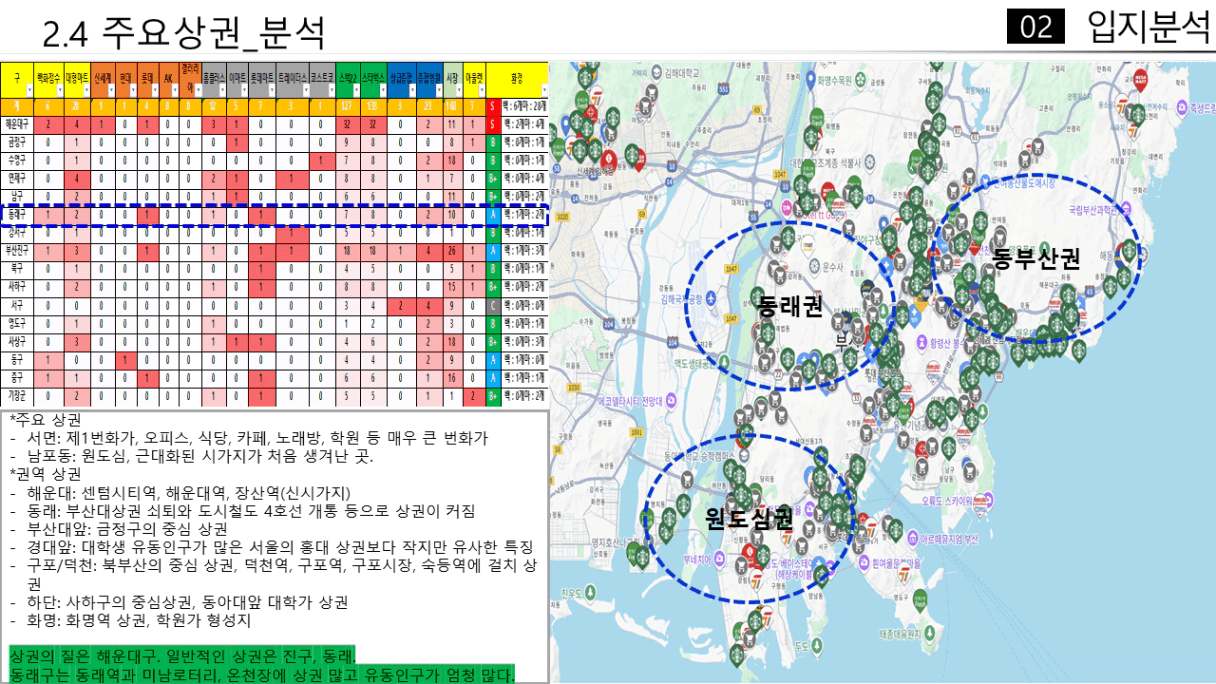Click the 원도심권 label on the map

pos(749,518)
